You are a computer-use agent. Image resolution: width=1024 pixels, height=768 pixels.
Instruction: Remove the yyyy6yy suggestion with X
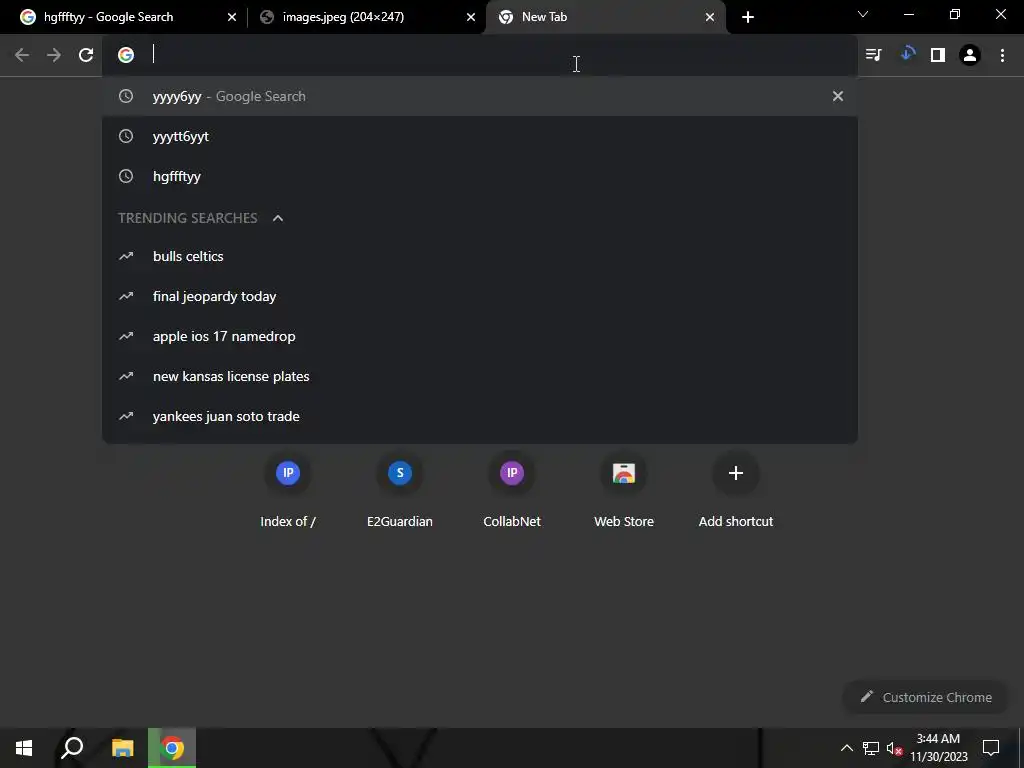pos(838,96)
